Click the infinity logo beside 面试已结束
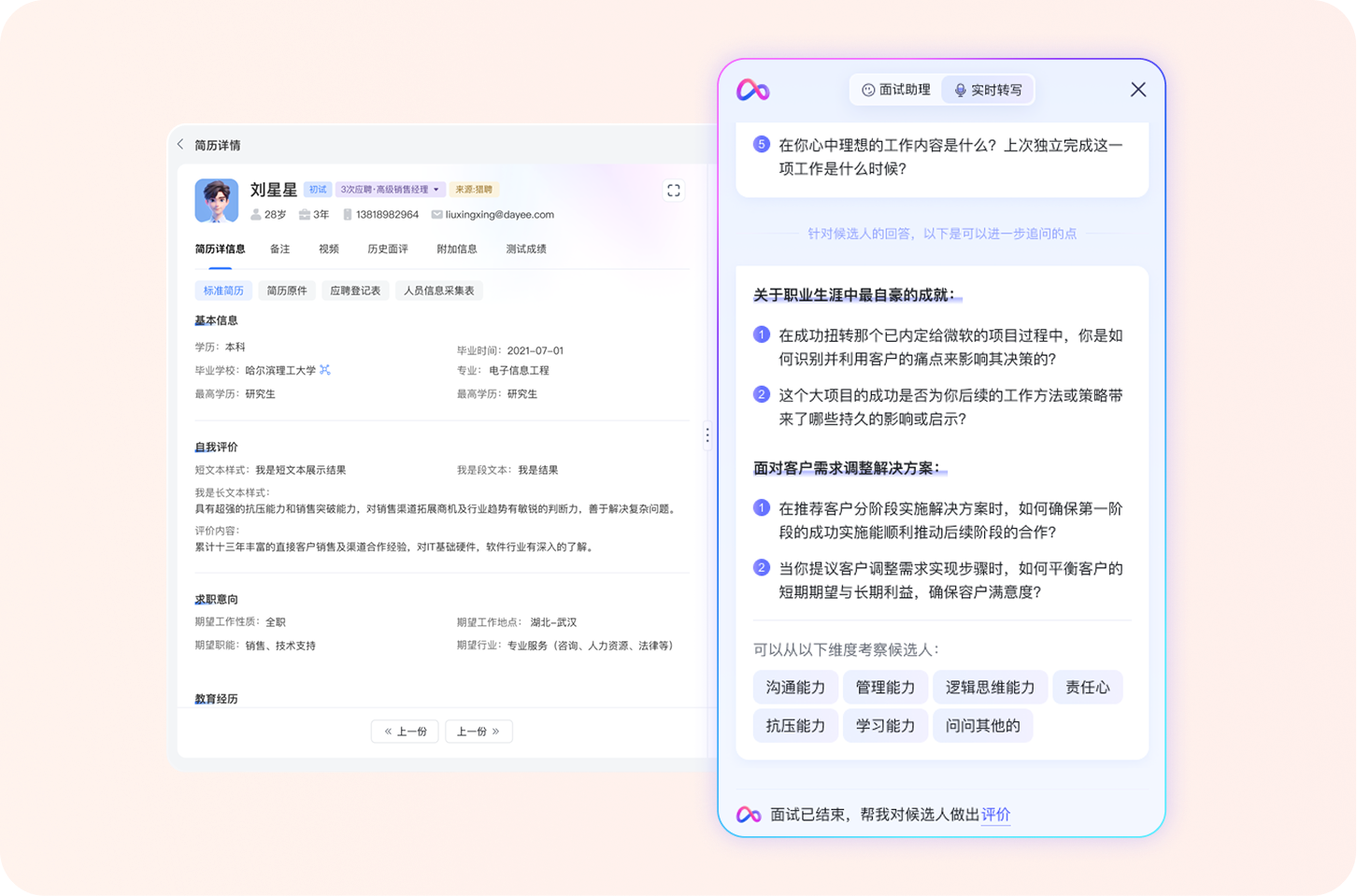The width and height of the screenshot is (1357, 896). pyautogui.click(x=749, y=815)
